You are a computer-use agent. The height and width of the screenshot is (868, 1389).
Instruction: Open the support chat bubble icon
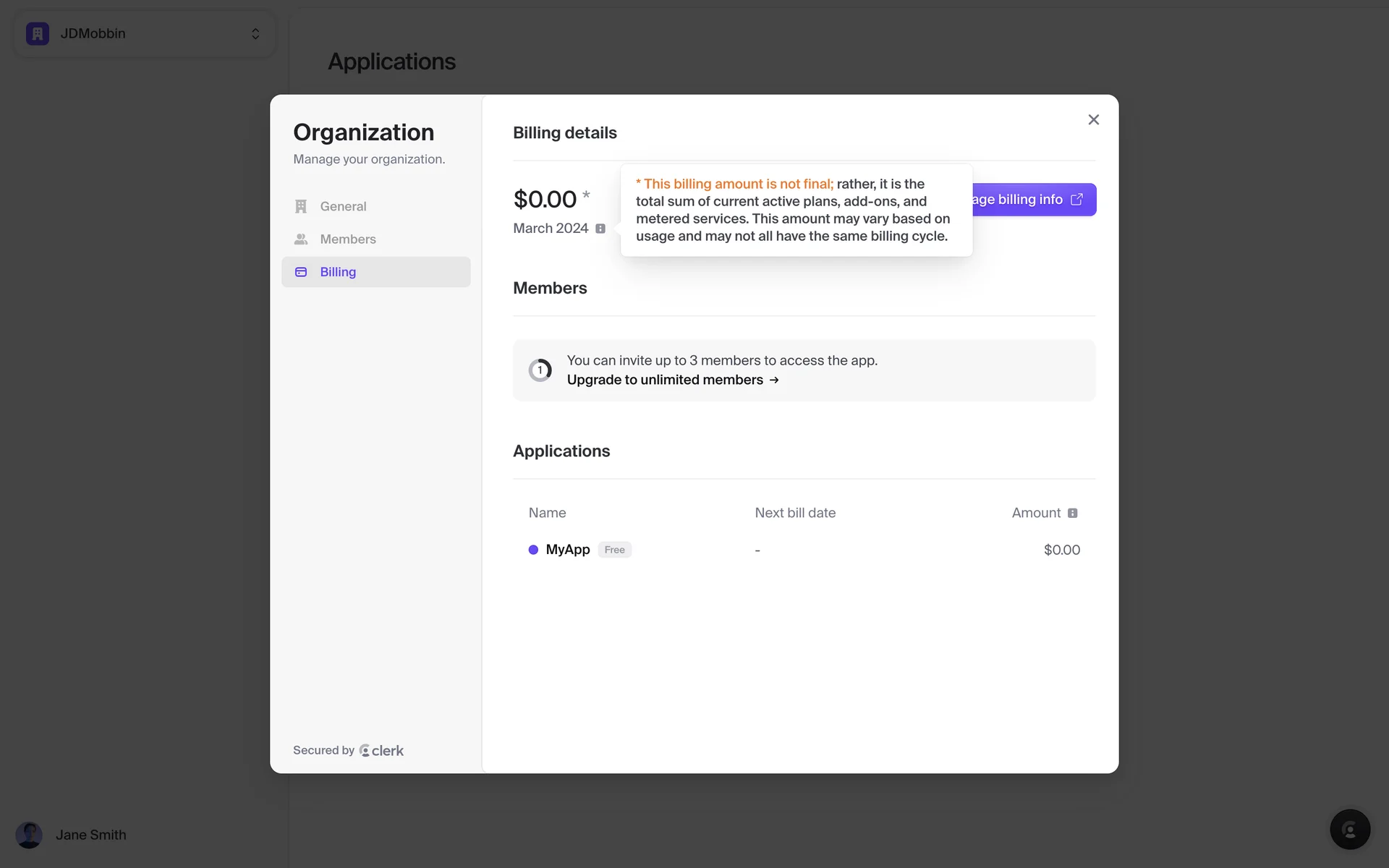[1350, 829]
